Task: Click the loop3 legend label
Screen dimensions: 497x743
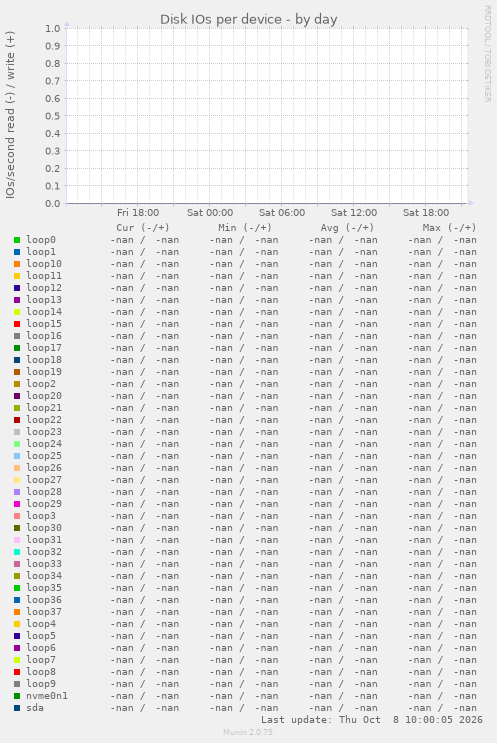Action: (x=41, y=516)
